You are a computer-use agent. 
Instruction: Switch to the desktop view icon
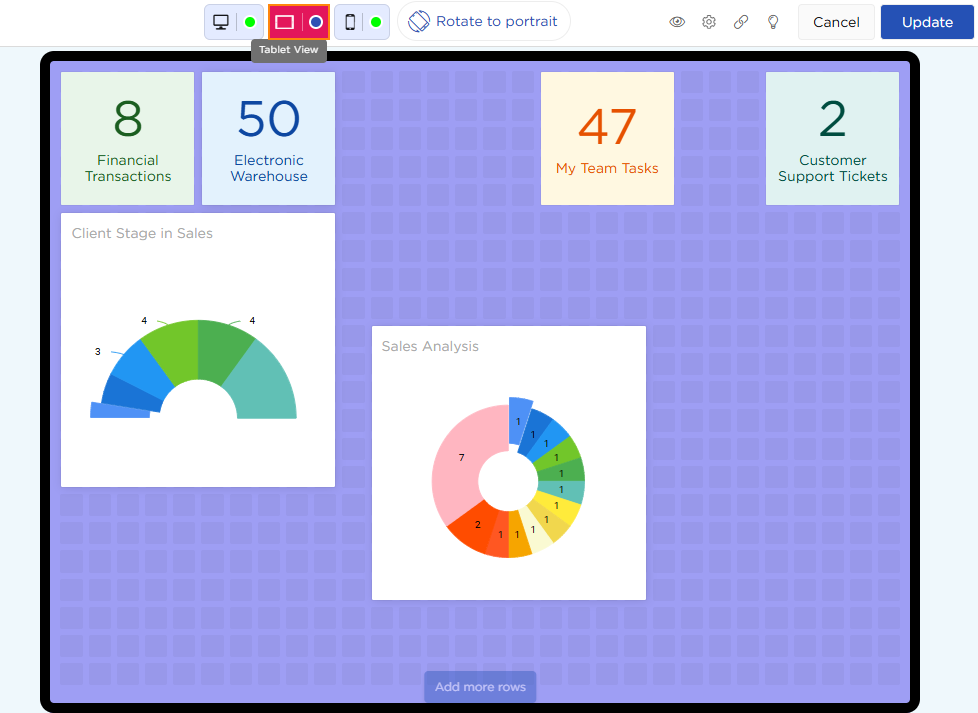(221, 22)
